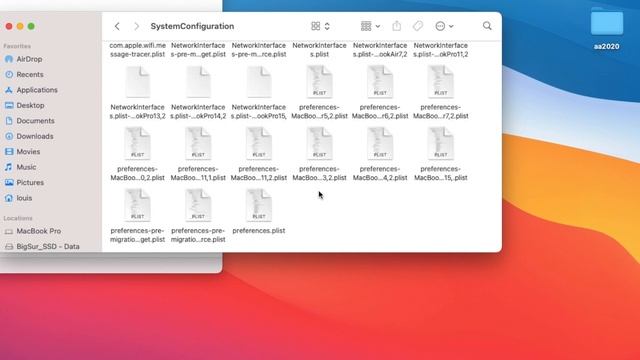Click NetworkInterfaces-pre-m...get.plist file name
640x360 pixels.
[198, 50]
